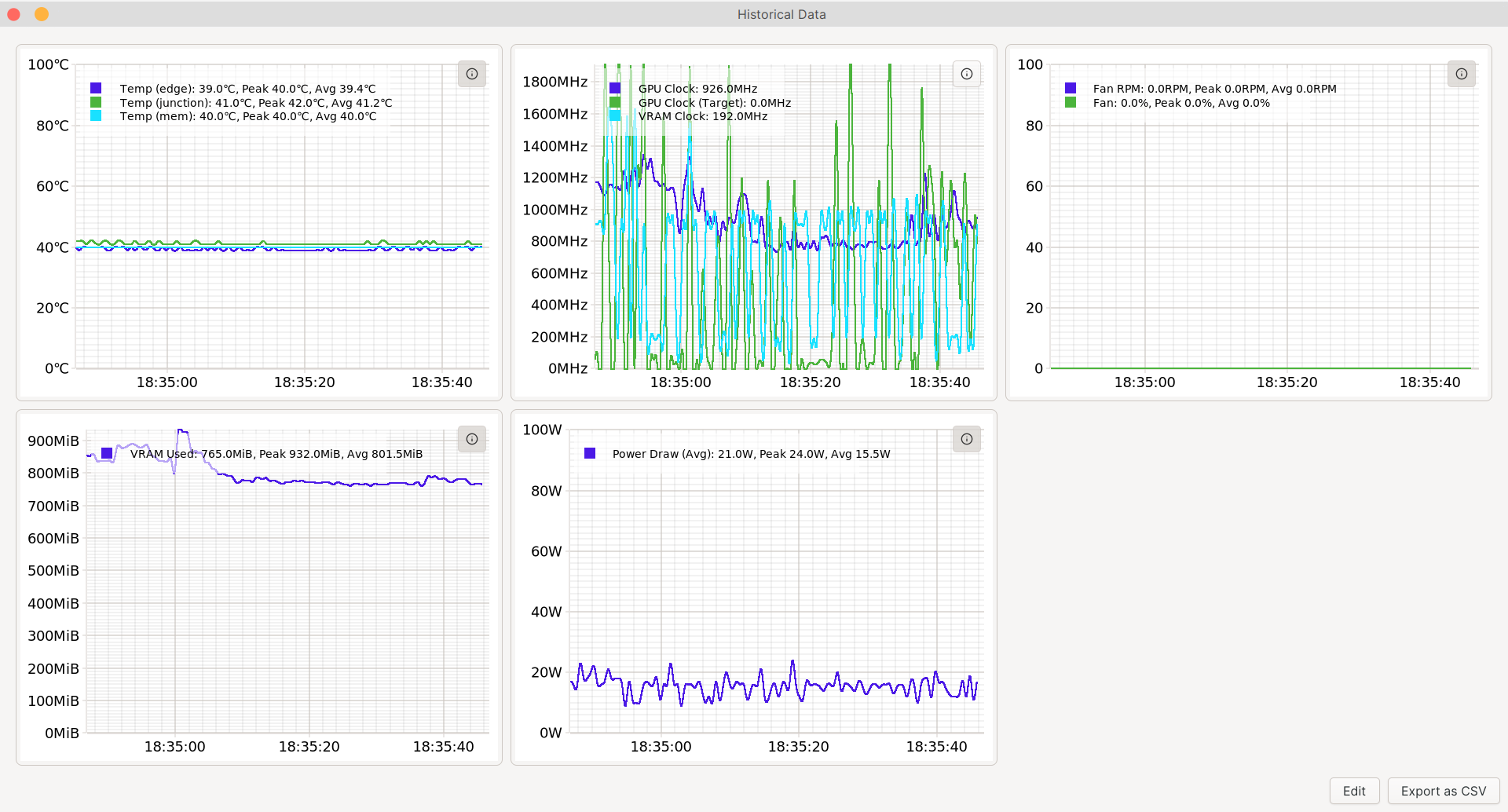1508x812 pixels.
Task: Minimize the Historical Data window
Action: click(42, 14)
